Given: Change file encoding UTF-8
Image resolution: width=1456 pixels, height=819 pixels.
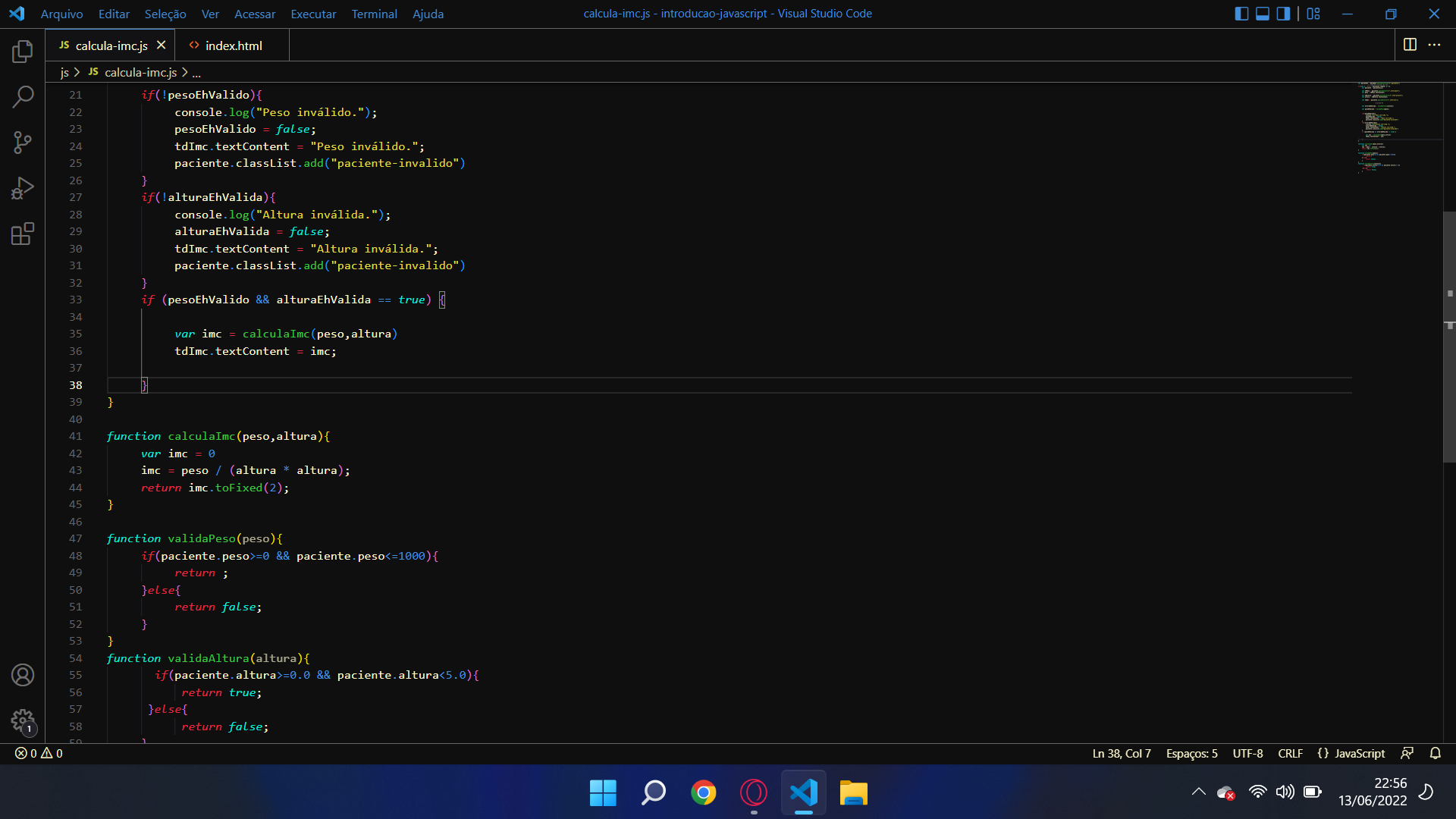Looking at the screenshot, I should point(1247,753).
